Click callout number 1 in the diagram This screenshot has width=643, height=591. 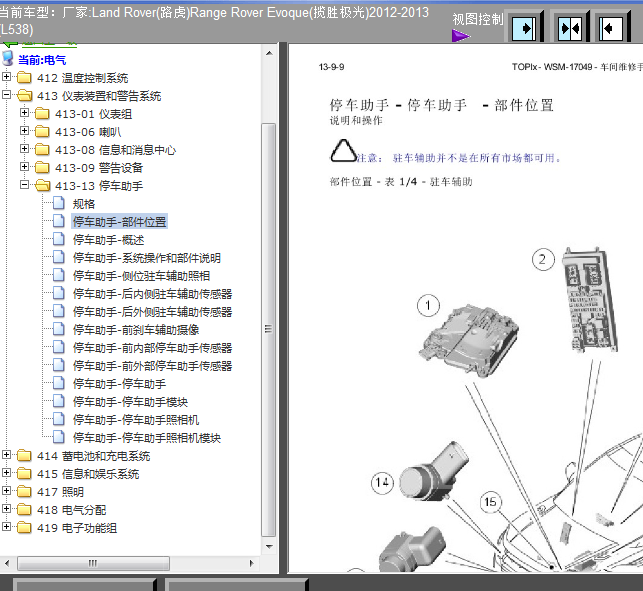[428, 306]
